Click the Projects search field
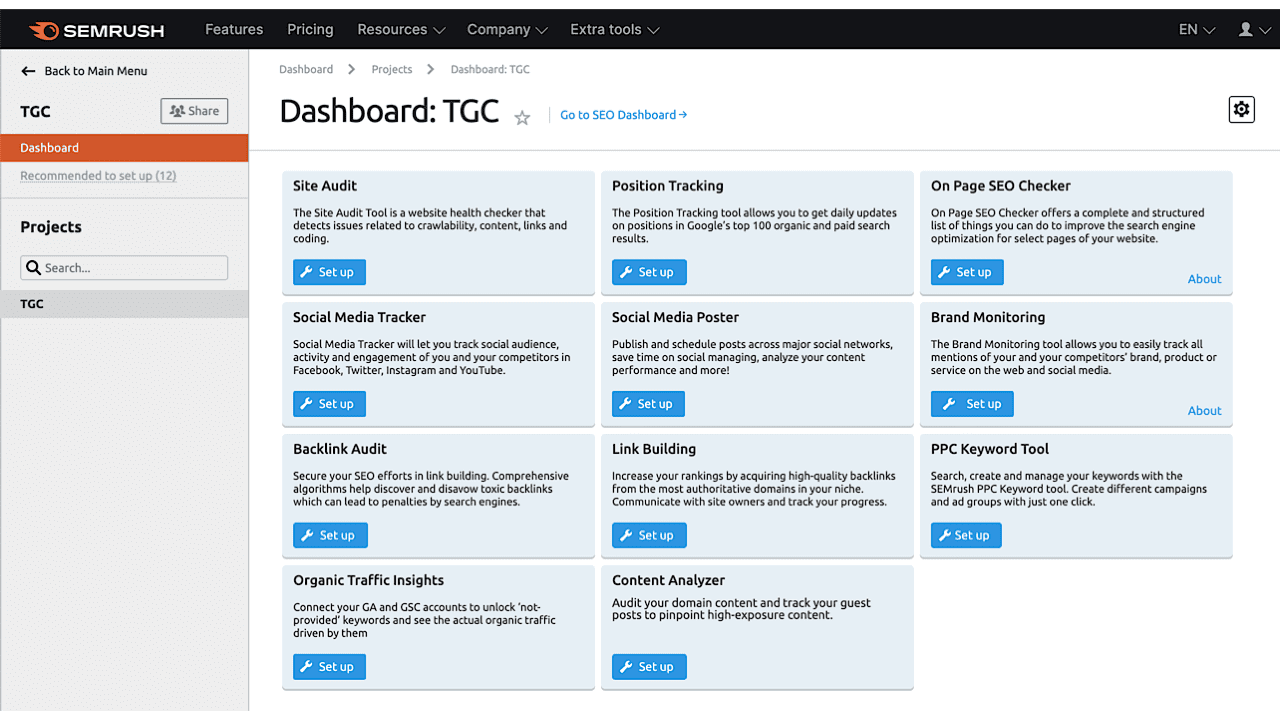The width and height of the screenshot is (1280, 720). point(123,267)
